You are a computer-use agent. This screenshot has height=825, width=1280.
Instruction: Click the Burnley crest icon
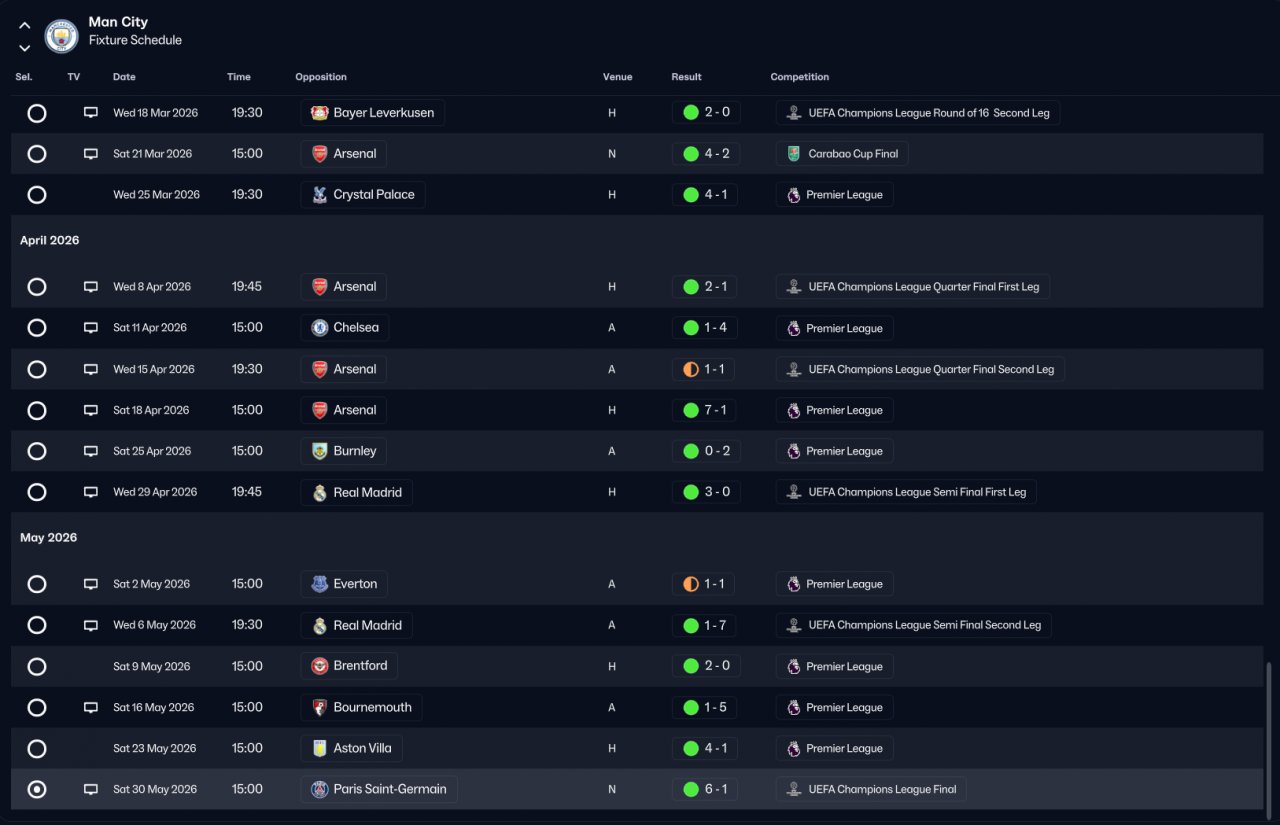319,451
